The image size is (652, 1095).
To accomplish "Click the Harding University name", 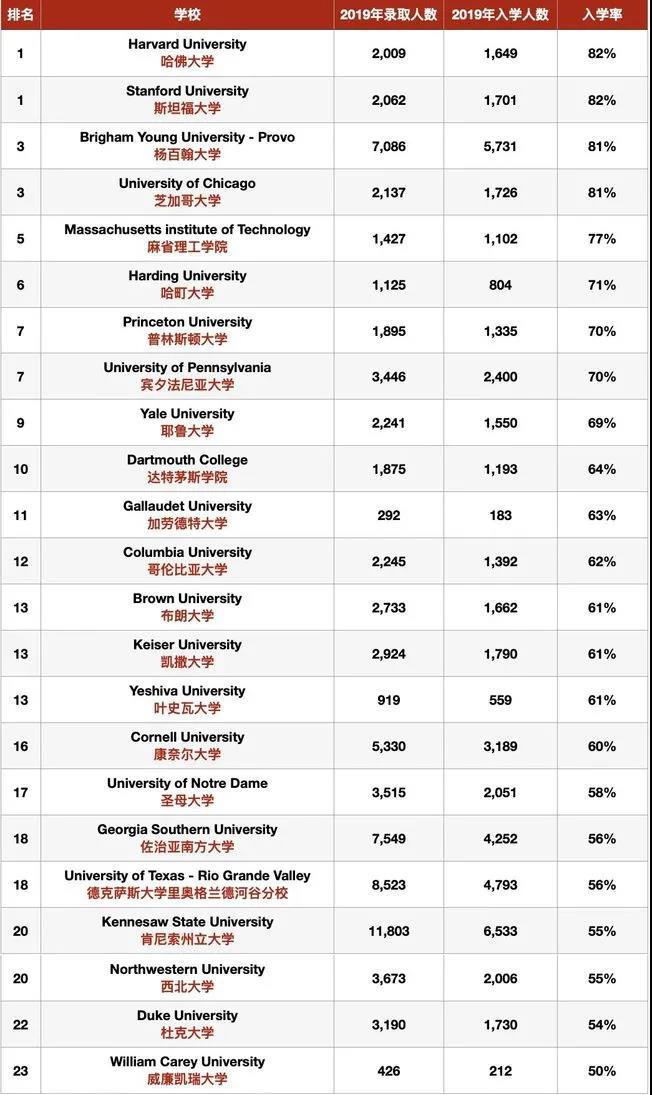I will point(187,275).
